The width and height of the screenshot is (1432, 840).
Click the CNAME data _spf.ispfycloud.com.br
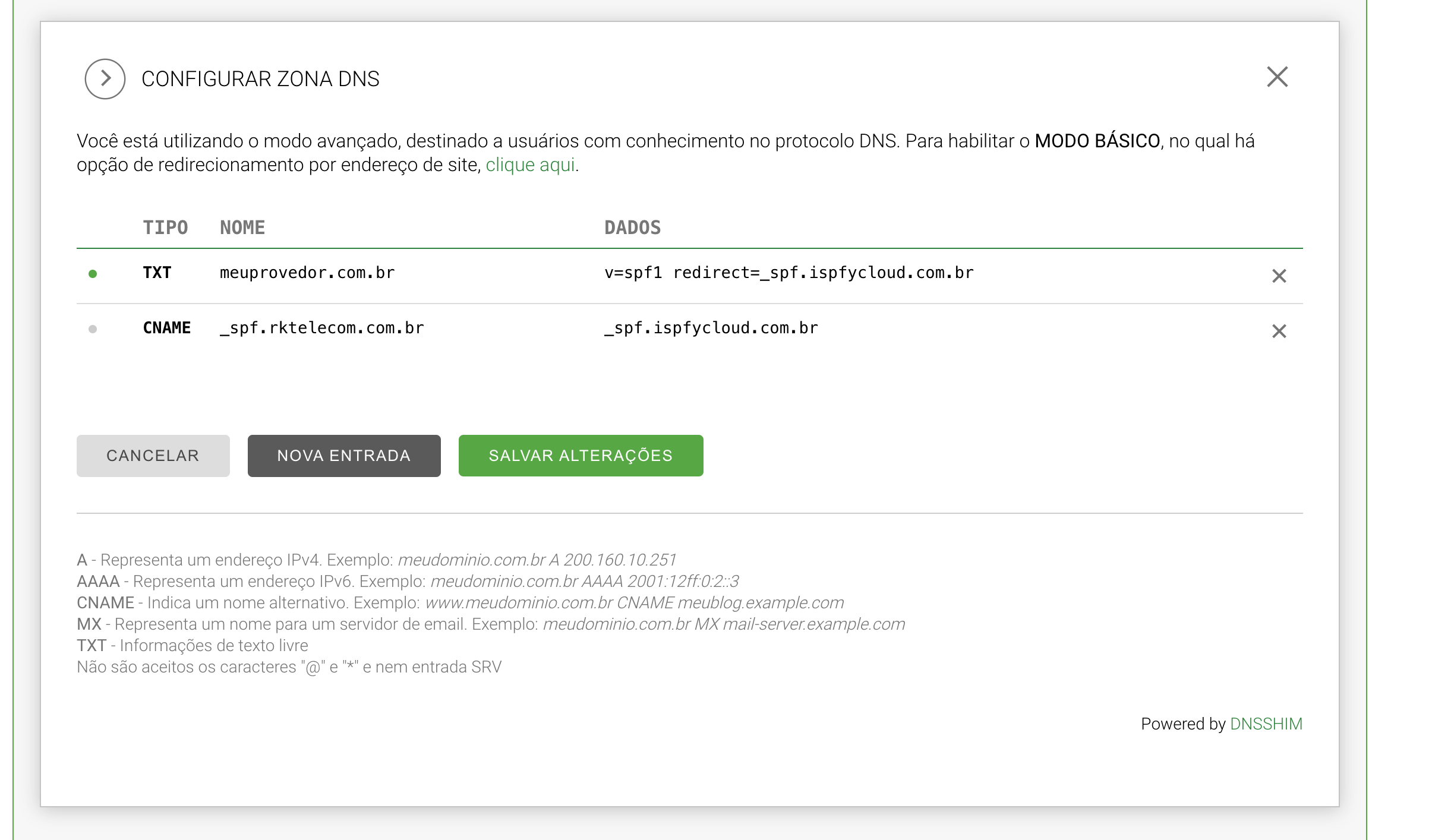click(x=711, y=329)
